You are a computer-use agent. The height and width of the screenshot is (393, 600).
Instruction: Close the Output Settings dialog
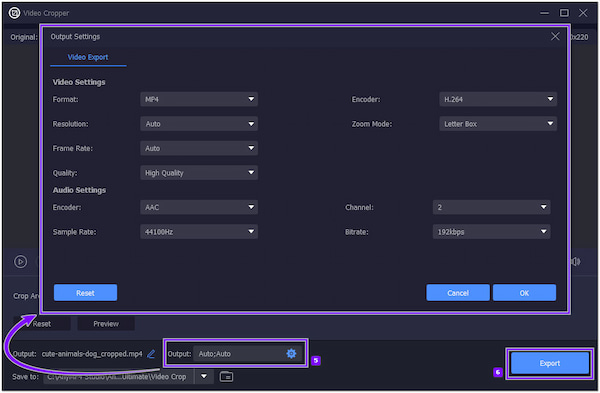point(555,36)
